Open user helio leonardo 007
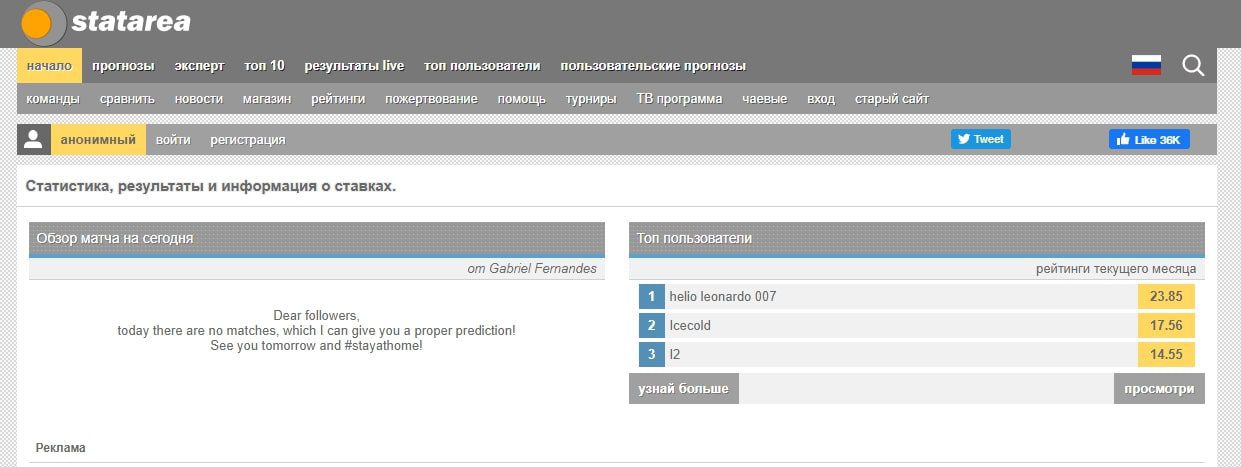The height and width of the screenshot is (467, 1241). click(x=722, y=297)
